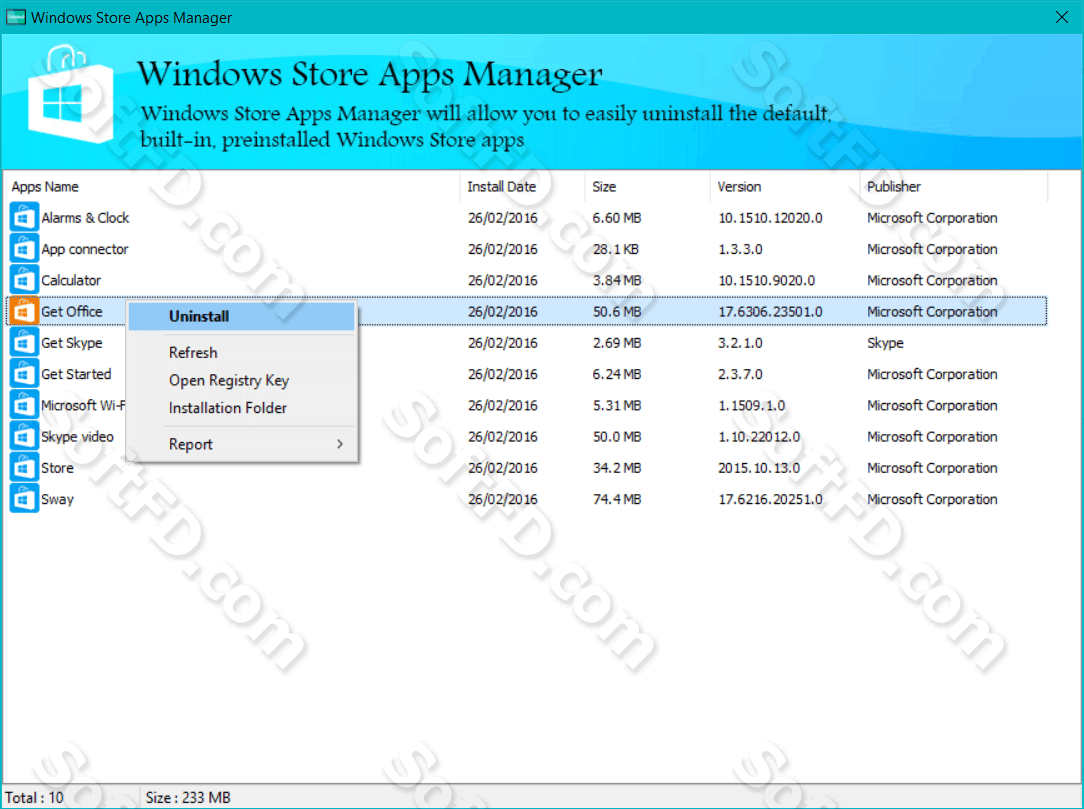Select the Get Office row name

click(x=71, y=311)
